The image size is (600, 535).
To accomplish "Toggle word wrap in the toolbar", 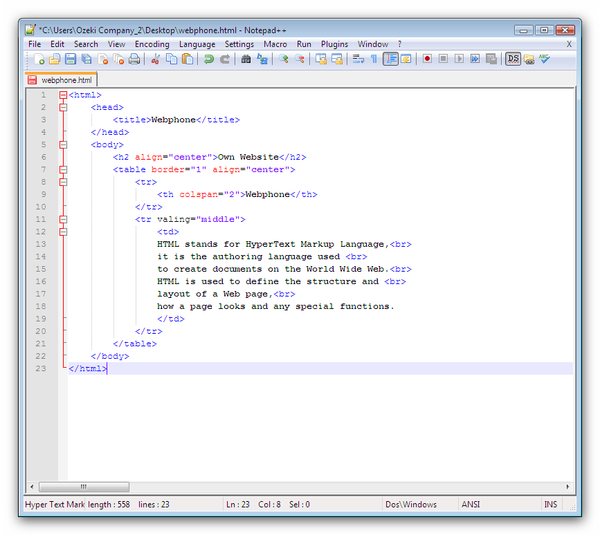I will 357,60.
